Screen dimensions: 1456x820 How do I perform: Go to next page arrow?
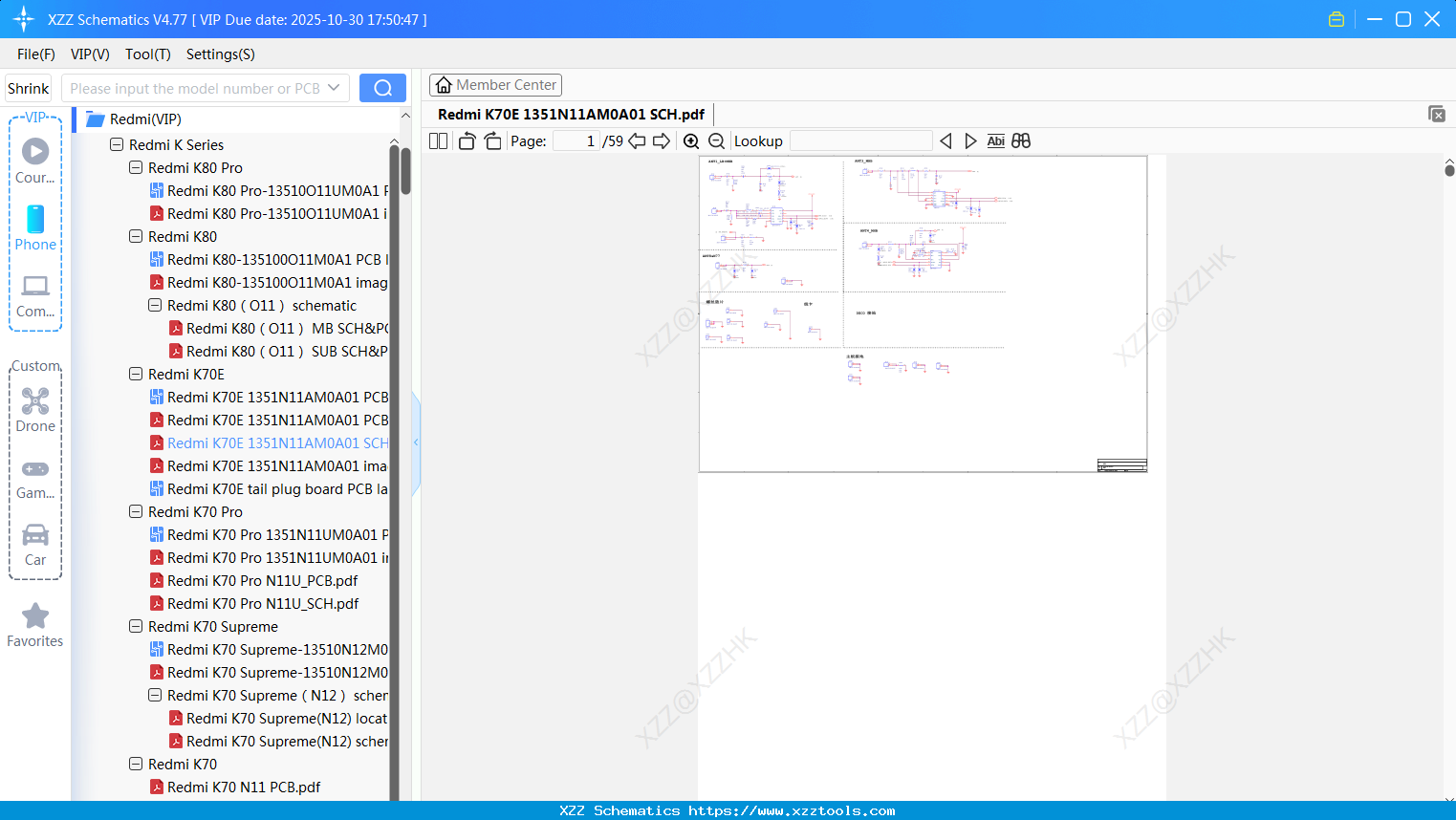(x=662, y=140)
